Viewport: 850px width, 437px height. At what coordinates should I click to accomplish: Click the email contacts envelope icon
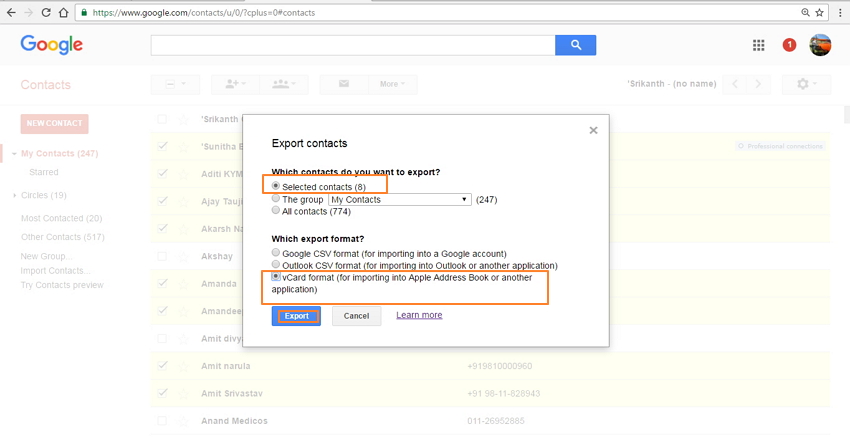(344, 84)
